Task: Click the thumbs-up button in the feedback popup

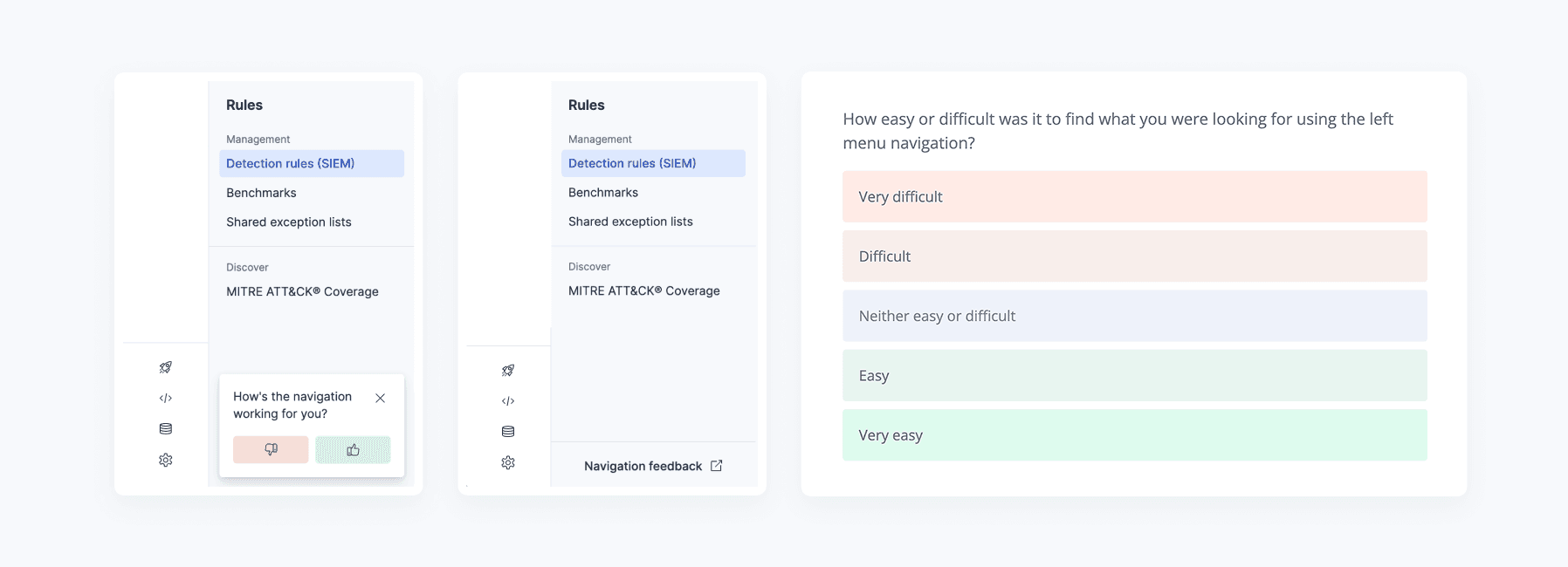Action: (353, 449)
